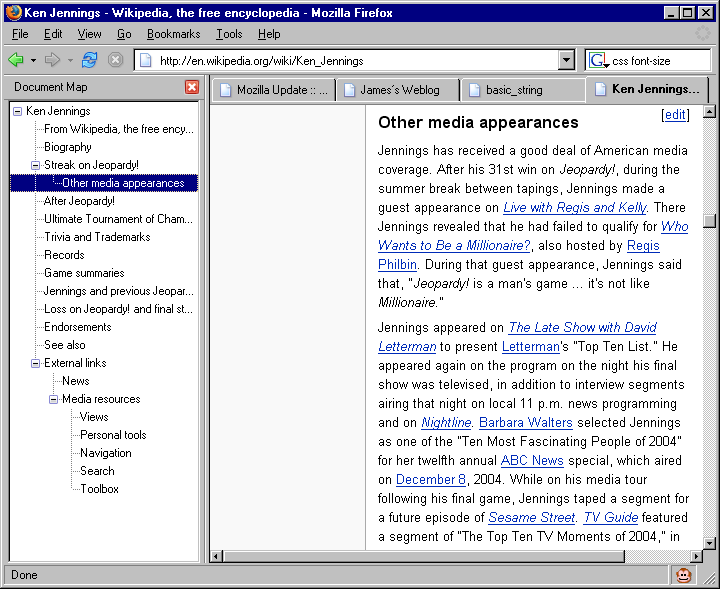Screen dimensions: 720x589
Task: Select Biography in the Document Map
Action: pyautogui.click(x=68, y=147)
